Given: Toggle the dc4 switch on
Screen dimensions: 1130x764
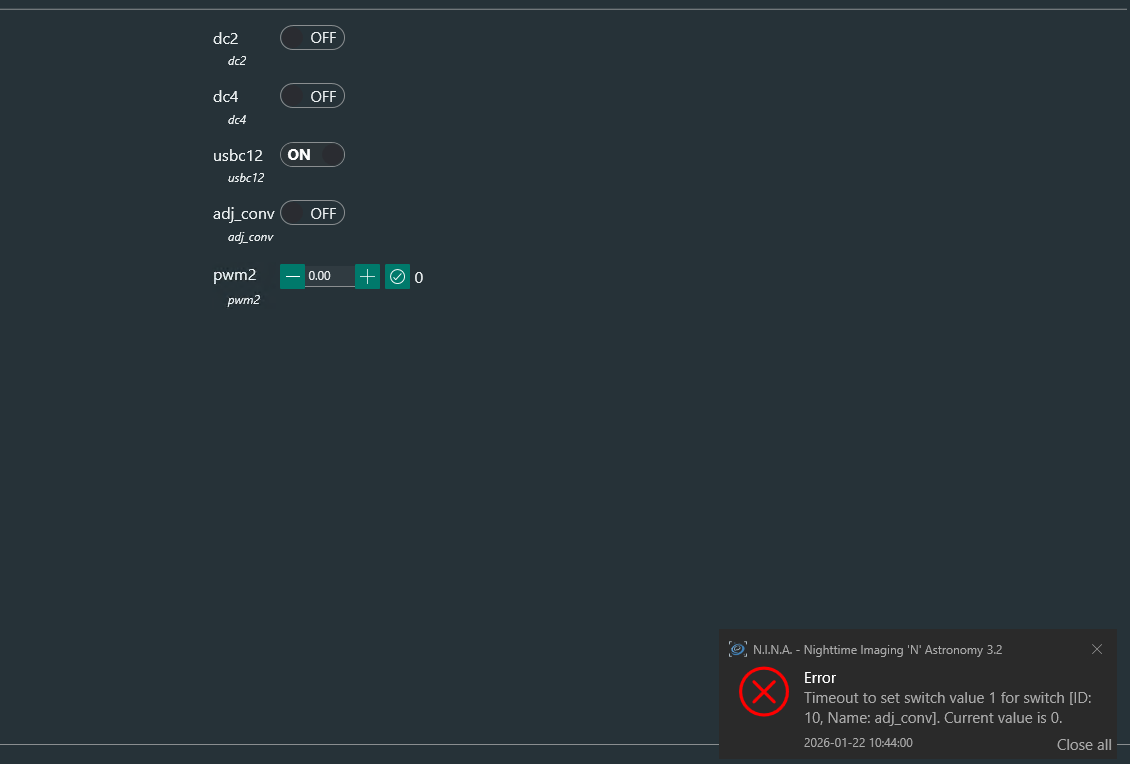Looking at the screenshot, I should pyautogui.click(x=312, y=96).
